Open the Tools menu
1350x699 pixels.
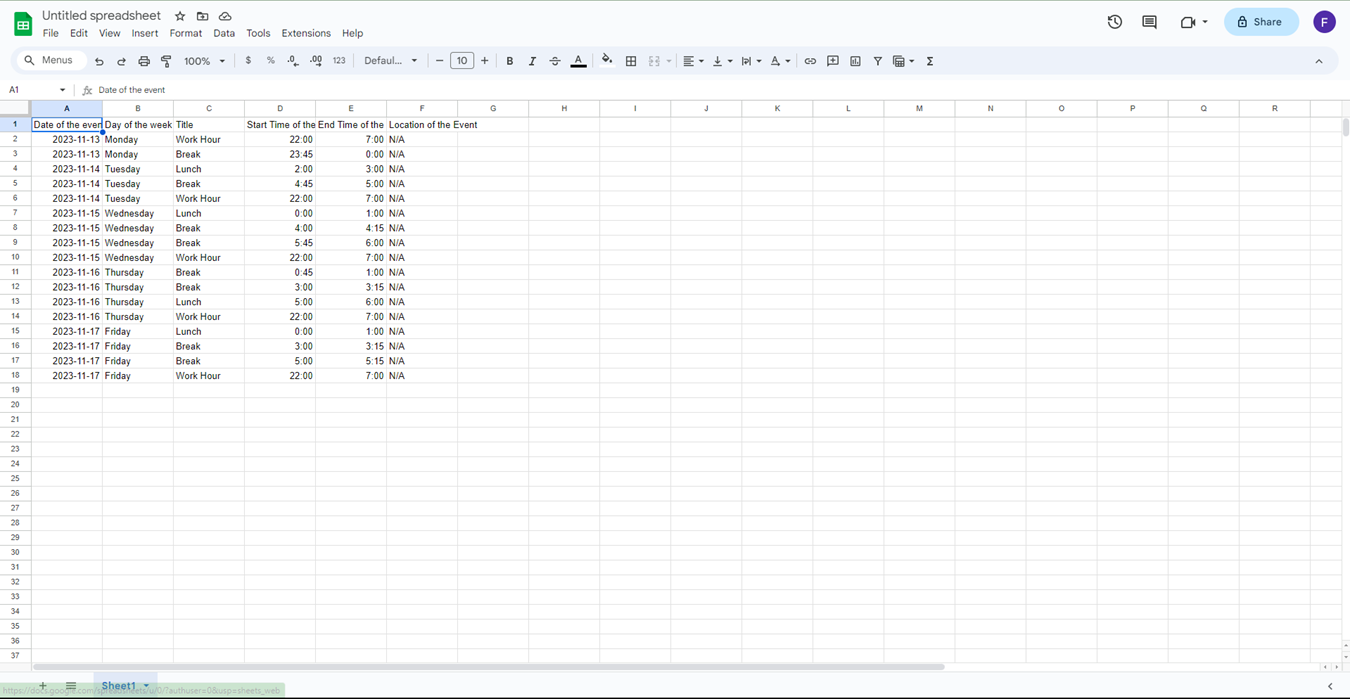tap(258, 33)
